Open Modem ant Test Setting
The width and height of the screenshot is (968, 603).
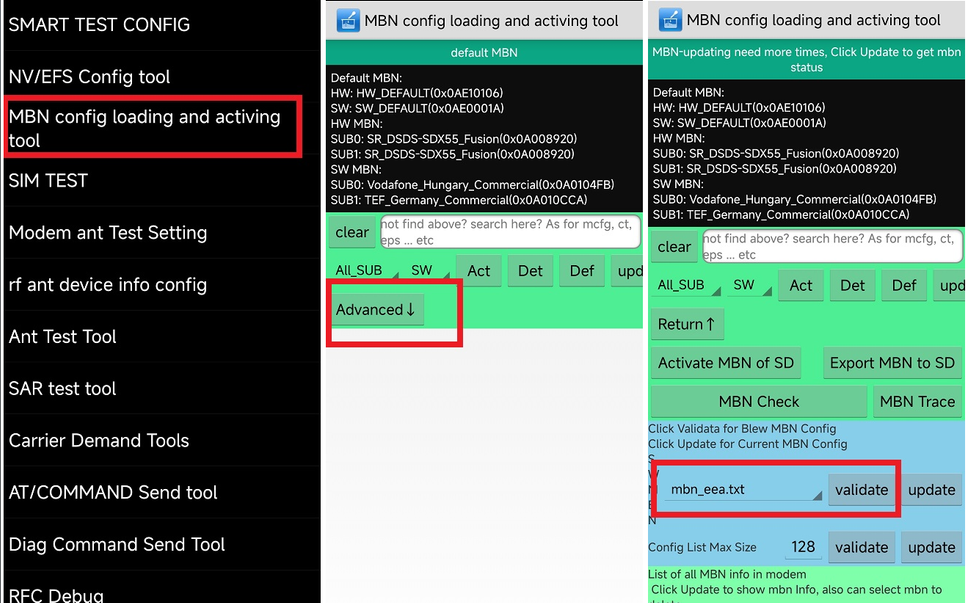click(x=108, y=233)
